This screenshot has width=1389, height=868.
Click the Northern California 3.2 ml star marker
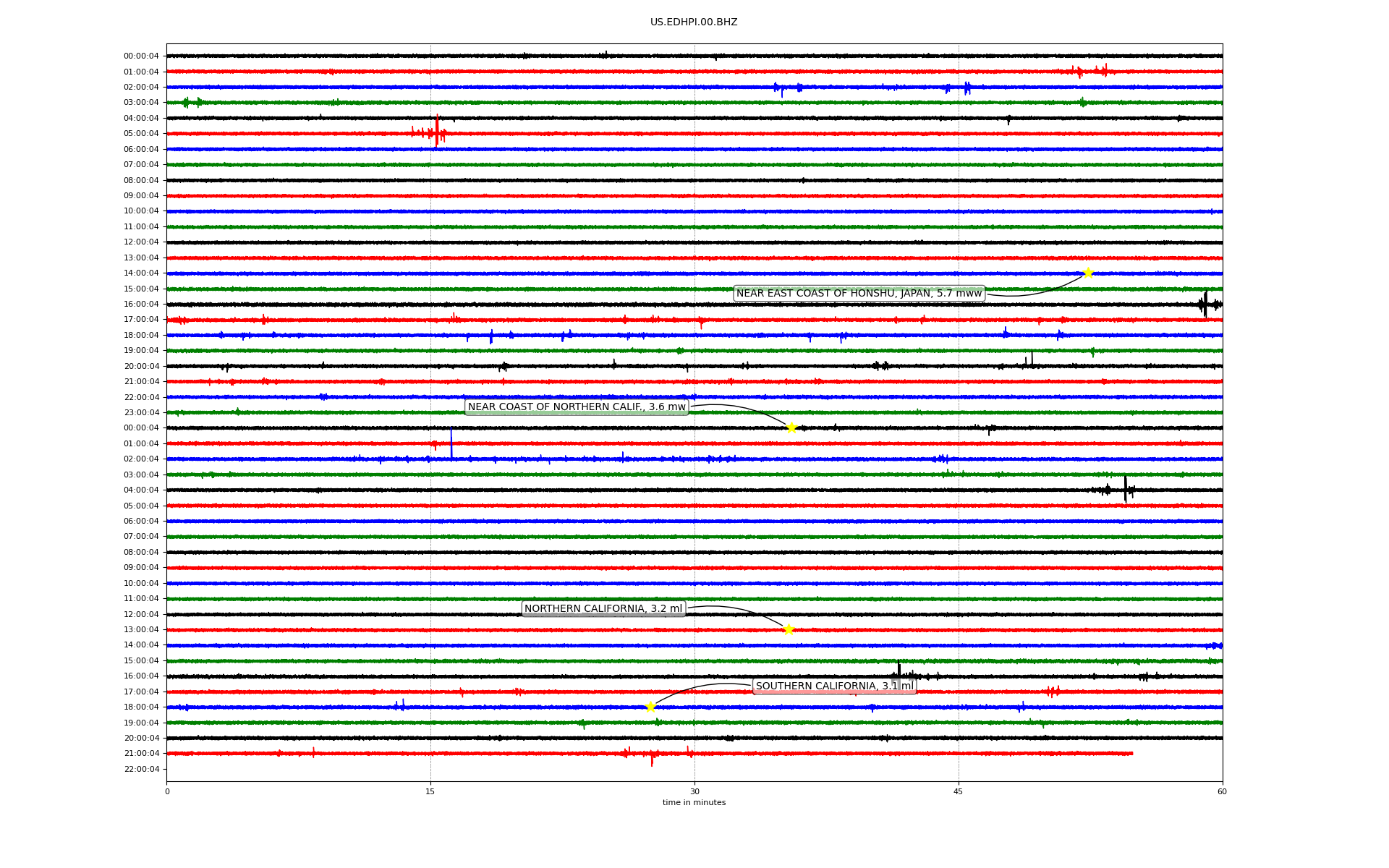click(x=789, y=629)
